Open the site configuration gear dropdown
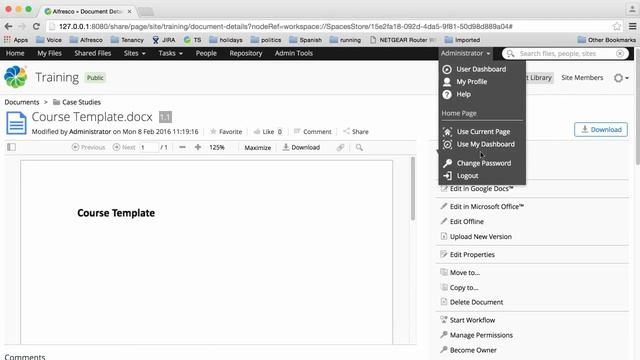The height and width of the screenshot is (360, 640). click(621, 78)
